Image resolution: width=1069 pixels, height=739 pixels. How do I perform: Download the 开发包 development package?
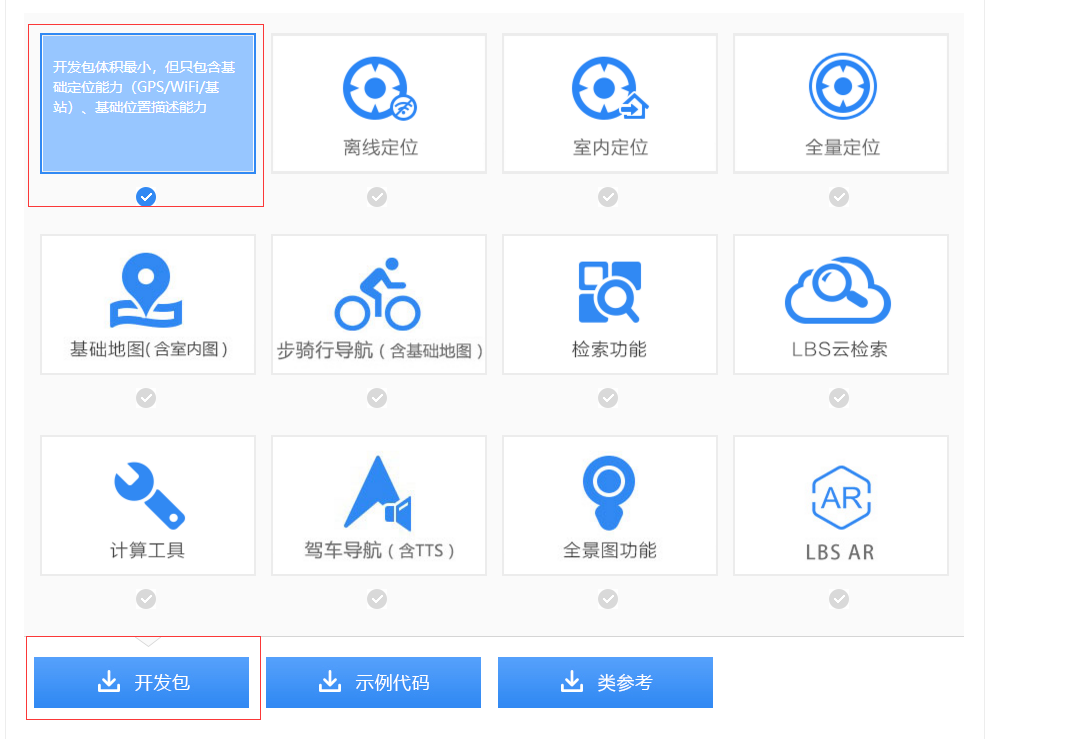141,681
